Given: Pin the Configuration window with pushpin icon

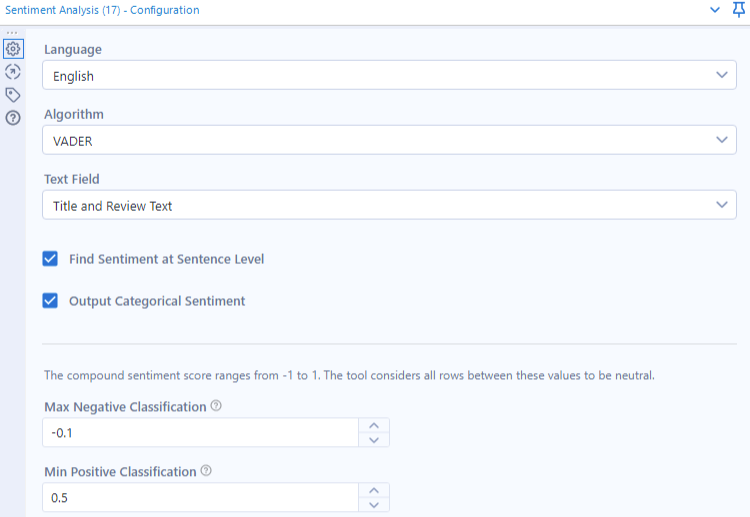Looking at the screenshot, I should click(x=739, y=9).
